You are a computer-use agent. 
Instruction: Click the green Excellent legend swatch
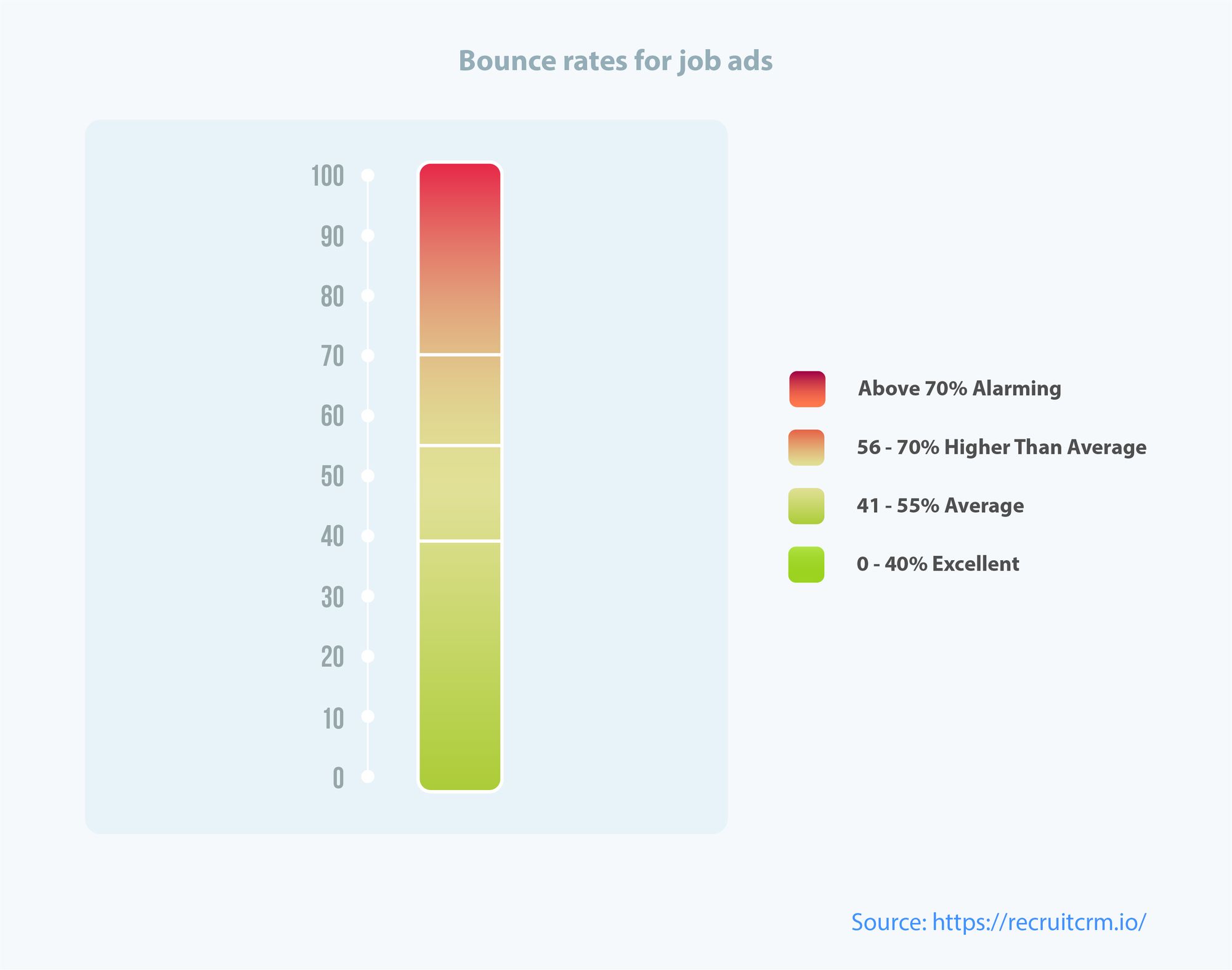(x=806, y=564)
